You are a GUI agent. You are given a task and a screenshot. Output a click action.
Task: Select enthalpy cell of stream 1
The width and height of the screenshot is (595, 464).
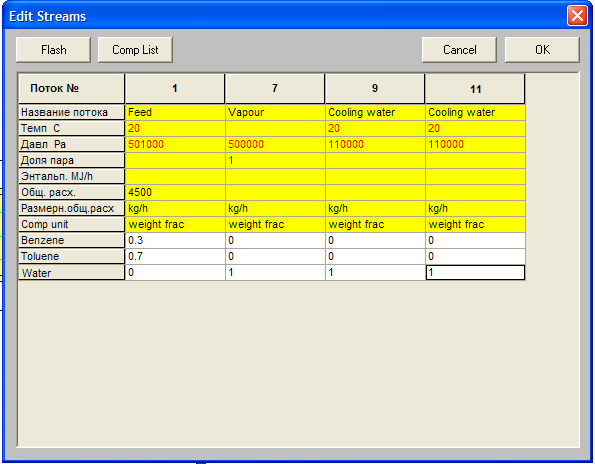point(175,176)
